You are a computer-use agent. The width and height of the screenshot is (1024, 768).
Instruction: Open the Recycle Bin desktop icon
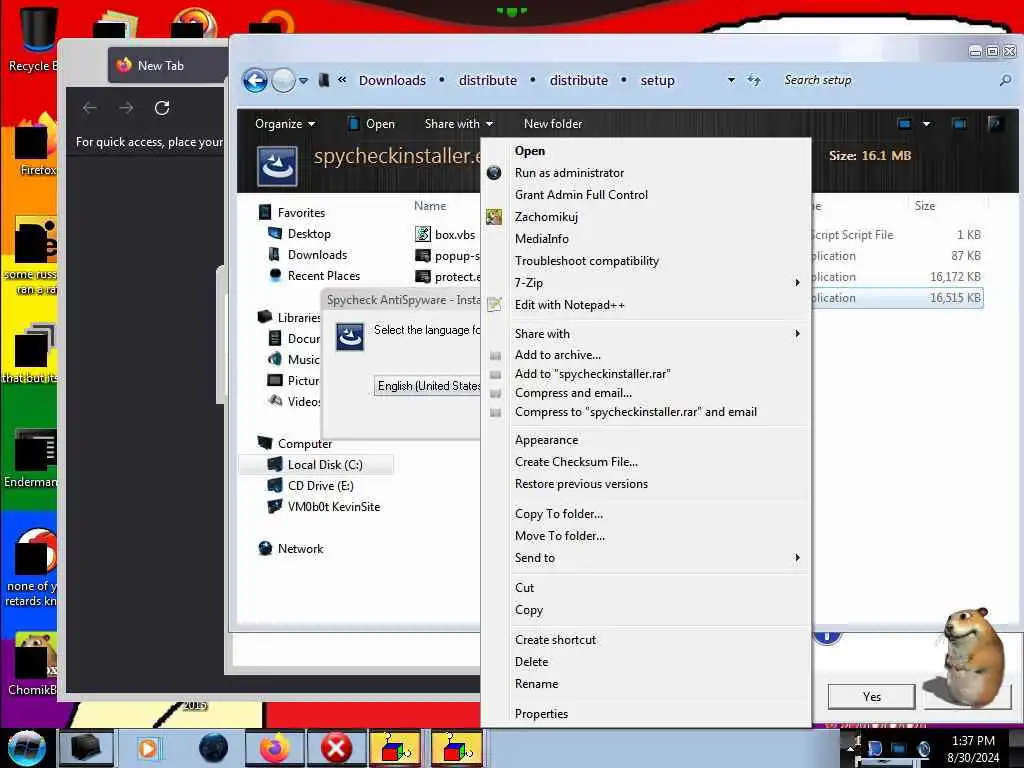pyautogui.click(x=32, y=38)
